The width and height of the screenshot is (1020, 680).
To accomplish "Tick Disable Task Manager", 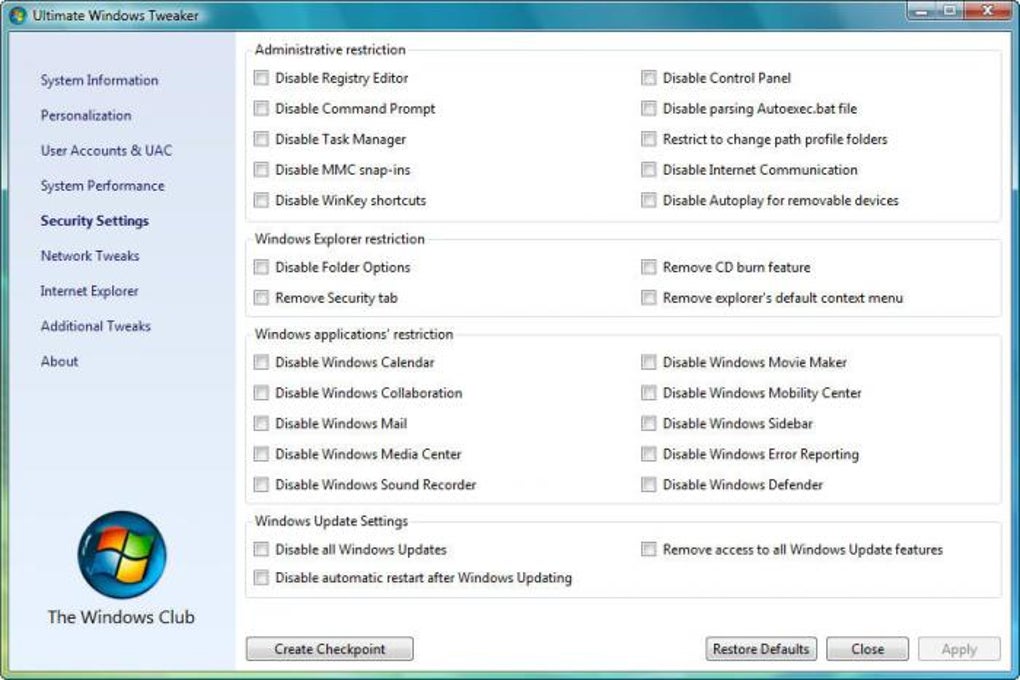I will [261, 139].
